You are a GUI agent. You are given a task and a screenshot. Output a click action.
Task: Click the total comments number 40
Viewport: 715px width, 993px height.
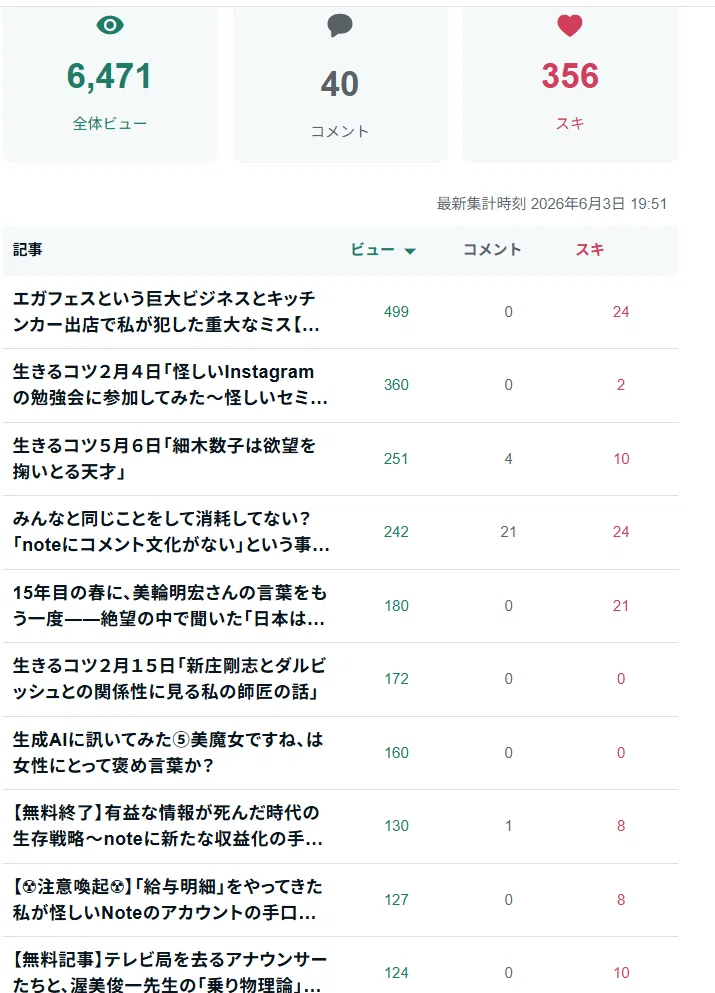340,84
